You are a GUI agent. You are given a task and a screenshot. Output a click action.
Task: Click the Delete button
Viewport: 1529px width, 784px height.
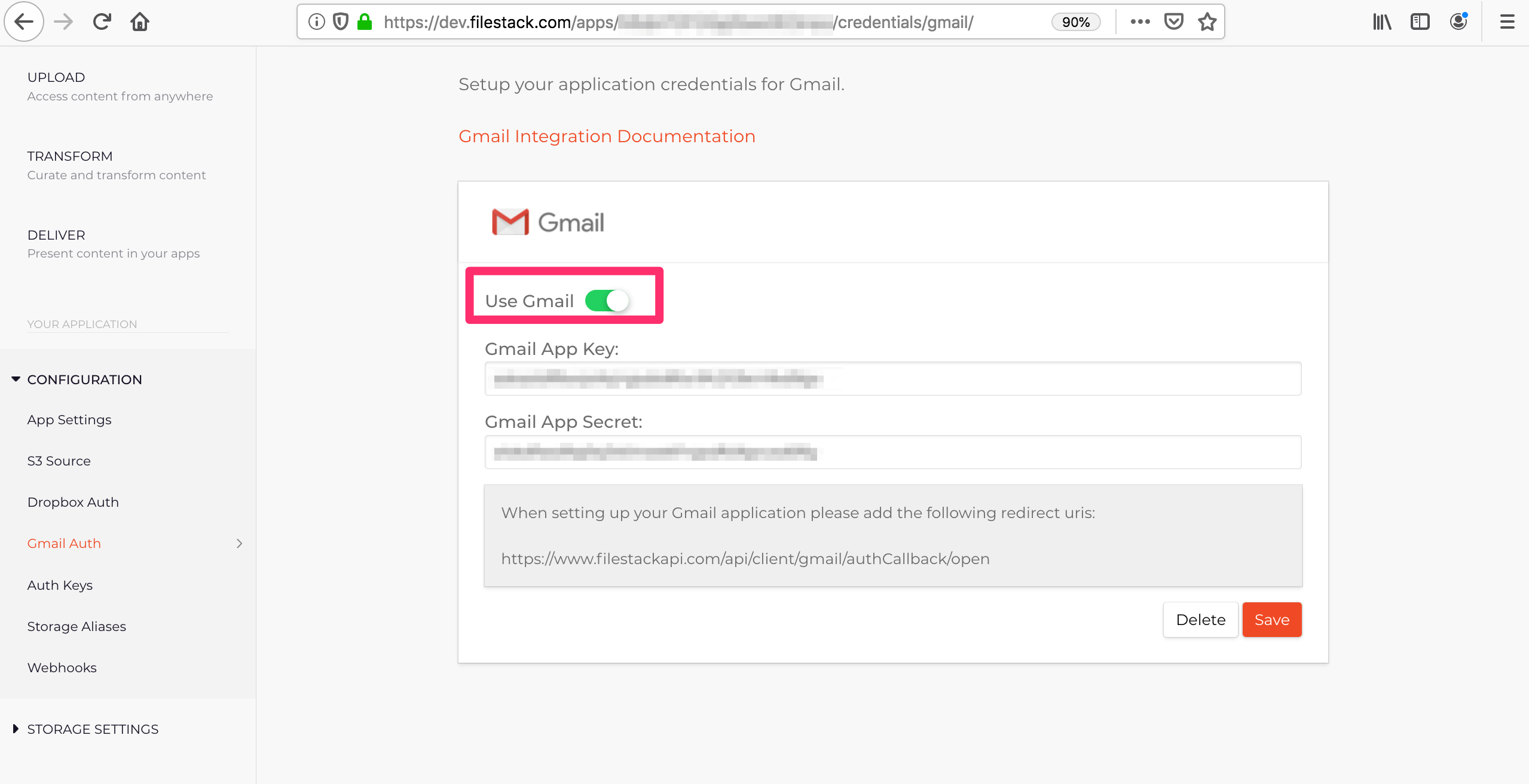[x=1200, y=619]
